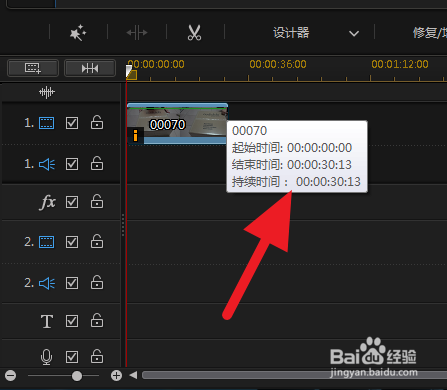Click the audio waveform marker track icon
Image resolution: width=447 pixels, height=390 pixels.
[x=47, y=92]
